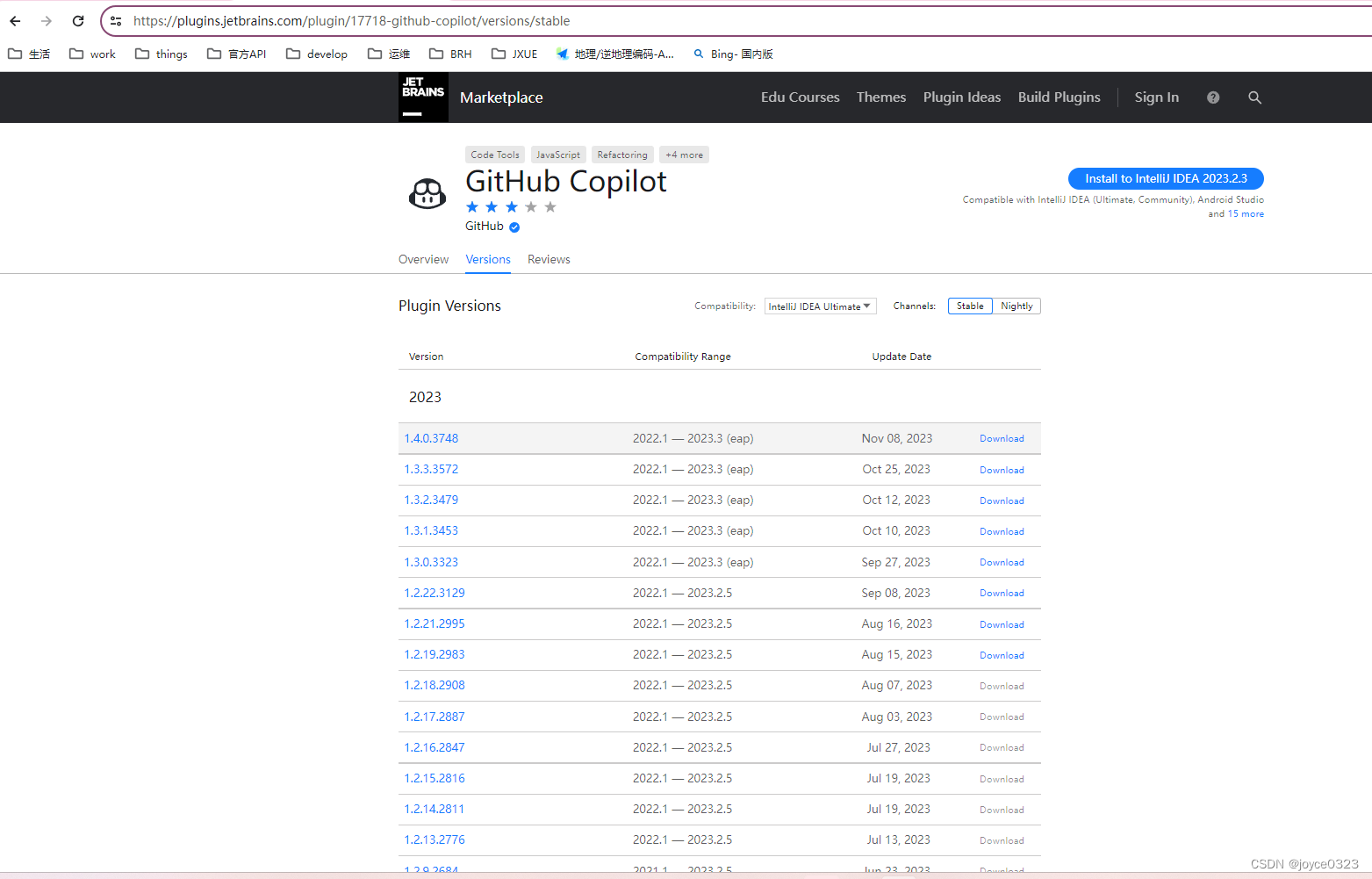The height and width of the screenshot is (879, 1372).
Task: Download version 1.2.19.2983
Action: pos(1002,655)
